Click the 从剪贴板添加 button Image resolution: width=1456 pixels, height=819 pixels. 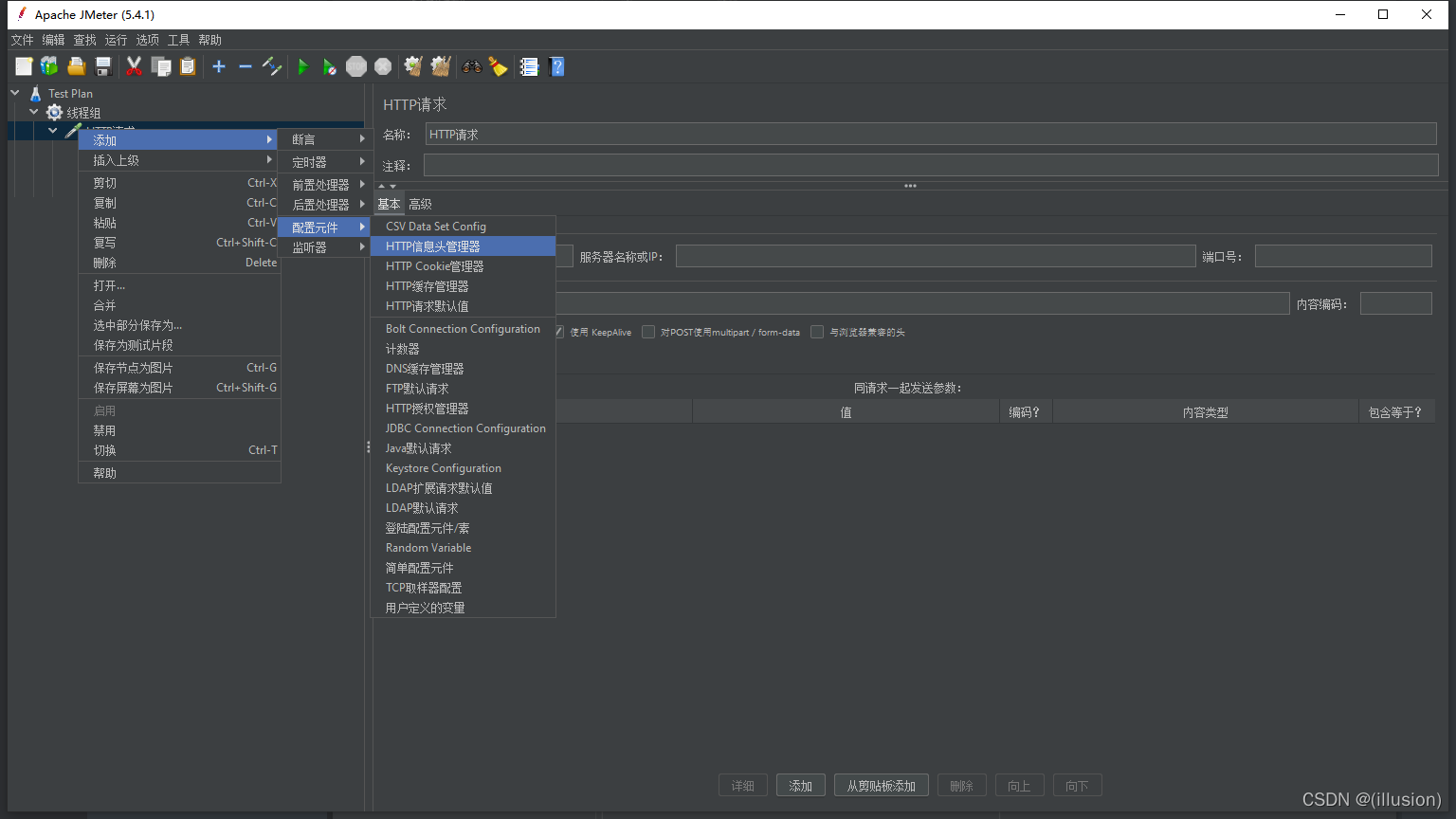881,786
